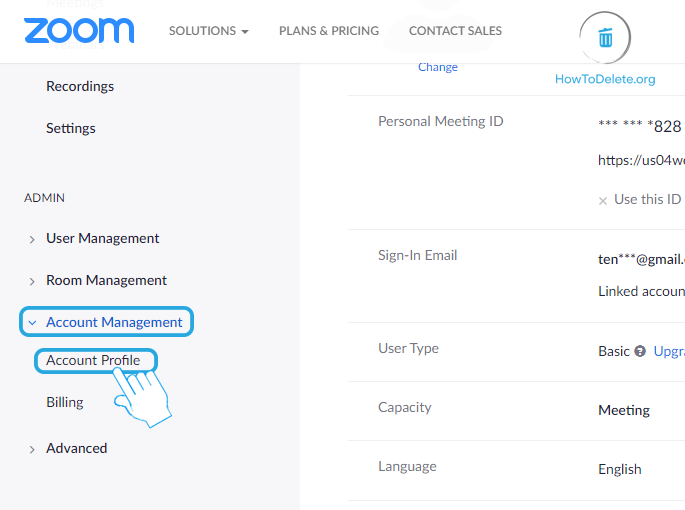Expand the Room Management section

[x=106, y=281]
